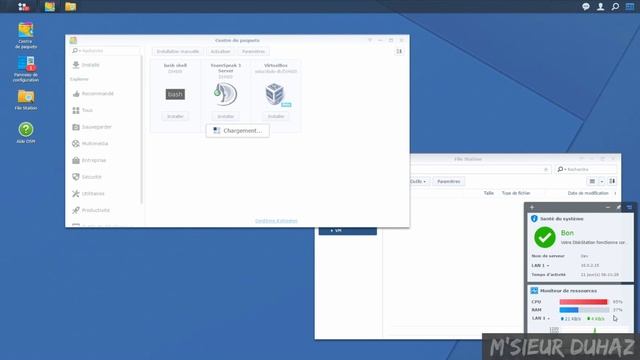Switch to File Station in the taskbar

(x=71, y=7)
